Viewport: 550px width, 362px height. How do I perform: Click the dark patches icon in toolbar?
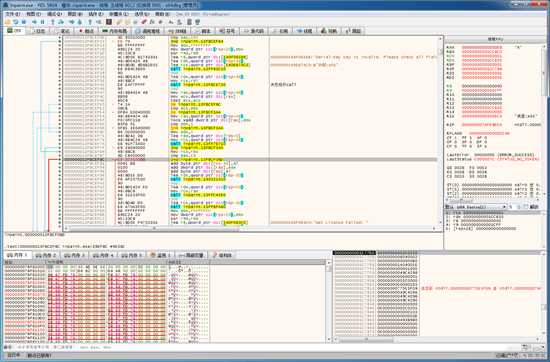(x=109, y=22)
